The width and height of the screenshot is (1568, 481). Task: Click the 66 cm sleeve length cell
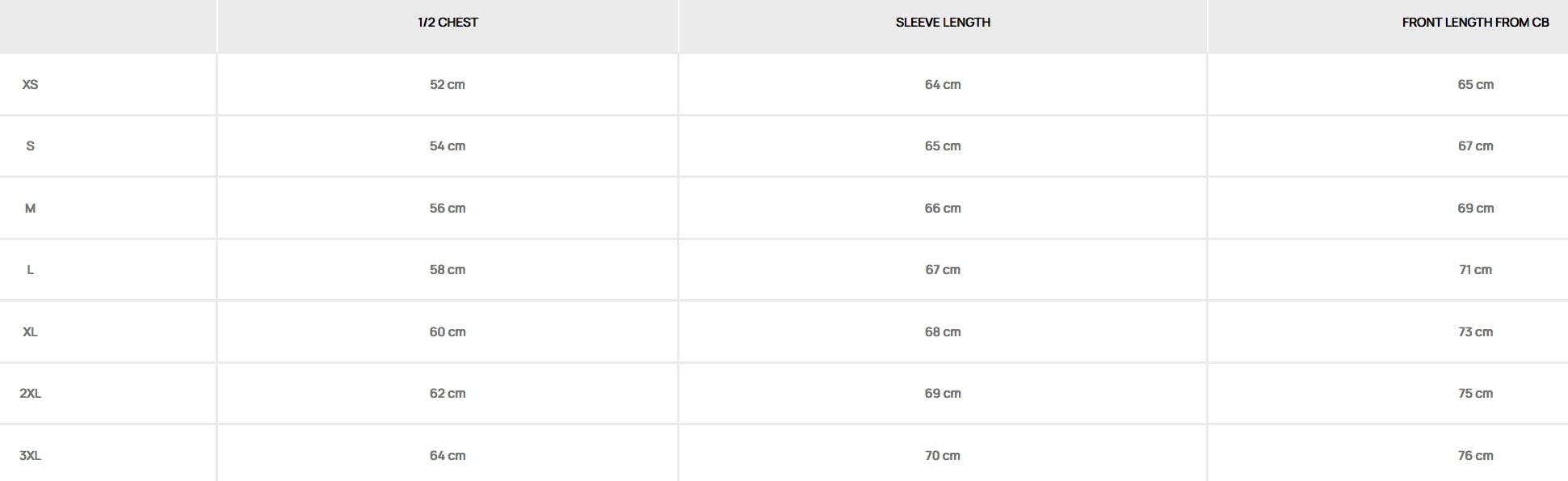pyautogui.click(x=943, y=209)
